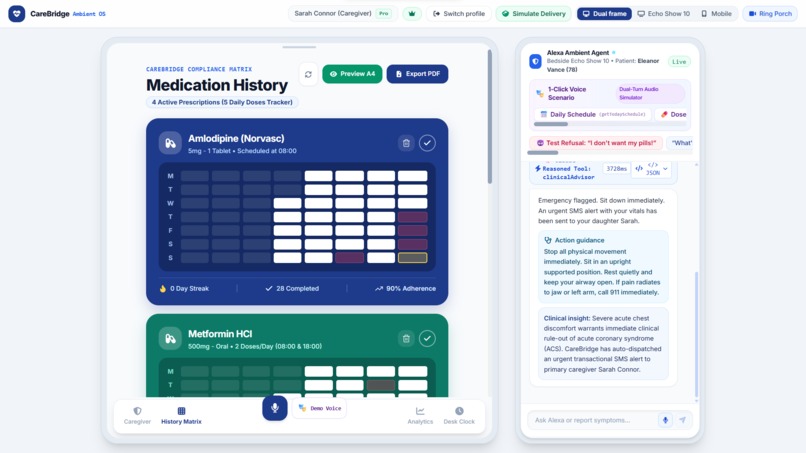Expand the JSON dropdown for clinicalAdvisor
806x453 pixels.
tap(665, 169)
